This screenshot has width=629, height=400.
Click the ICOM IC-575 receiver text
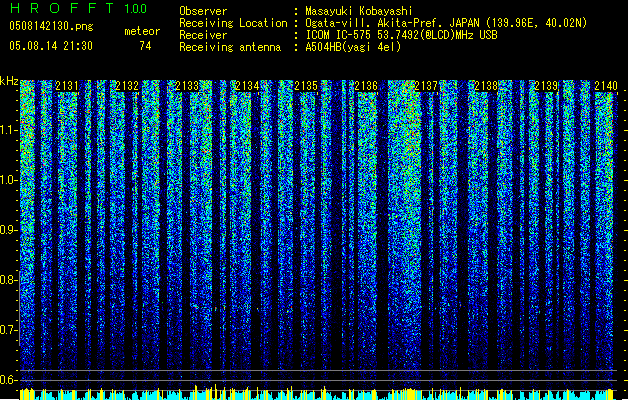(x=401, y=35)
